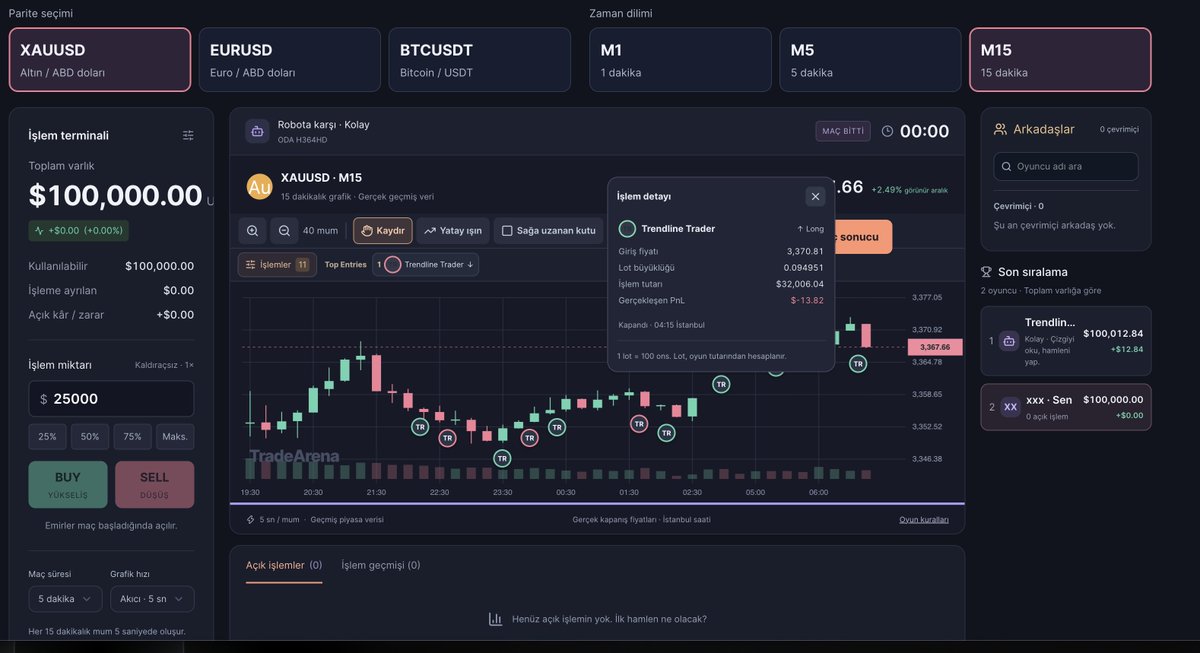The image size is (1200, 653).
Task: Open the Grafik hızı Akıcı dropdown
Action: 152,599
